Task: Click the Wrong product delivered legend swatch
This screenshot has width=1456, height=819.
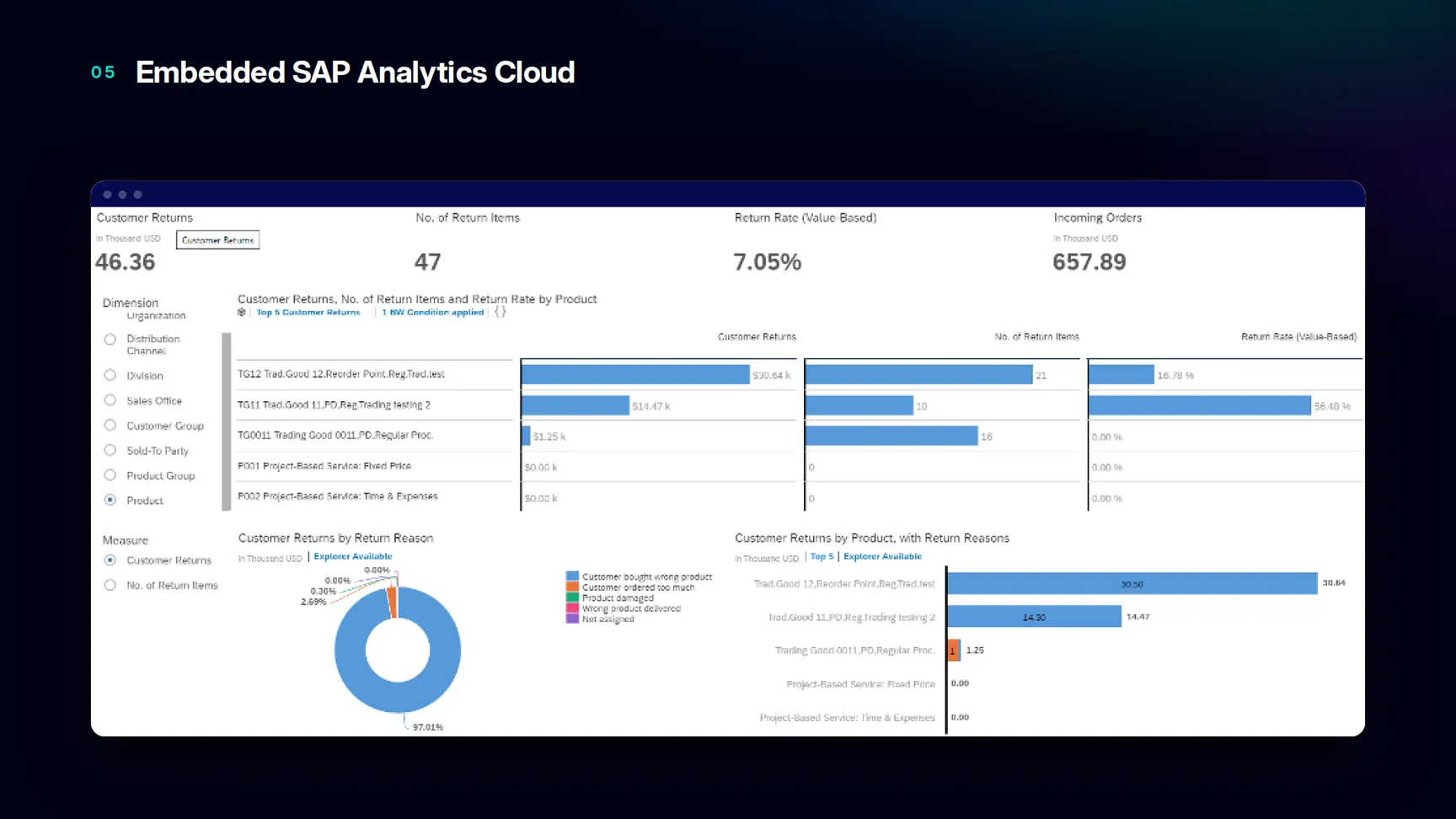Action: (572, 608)
